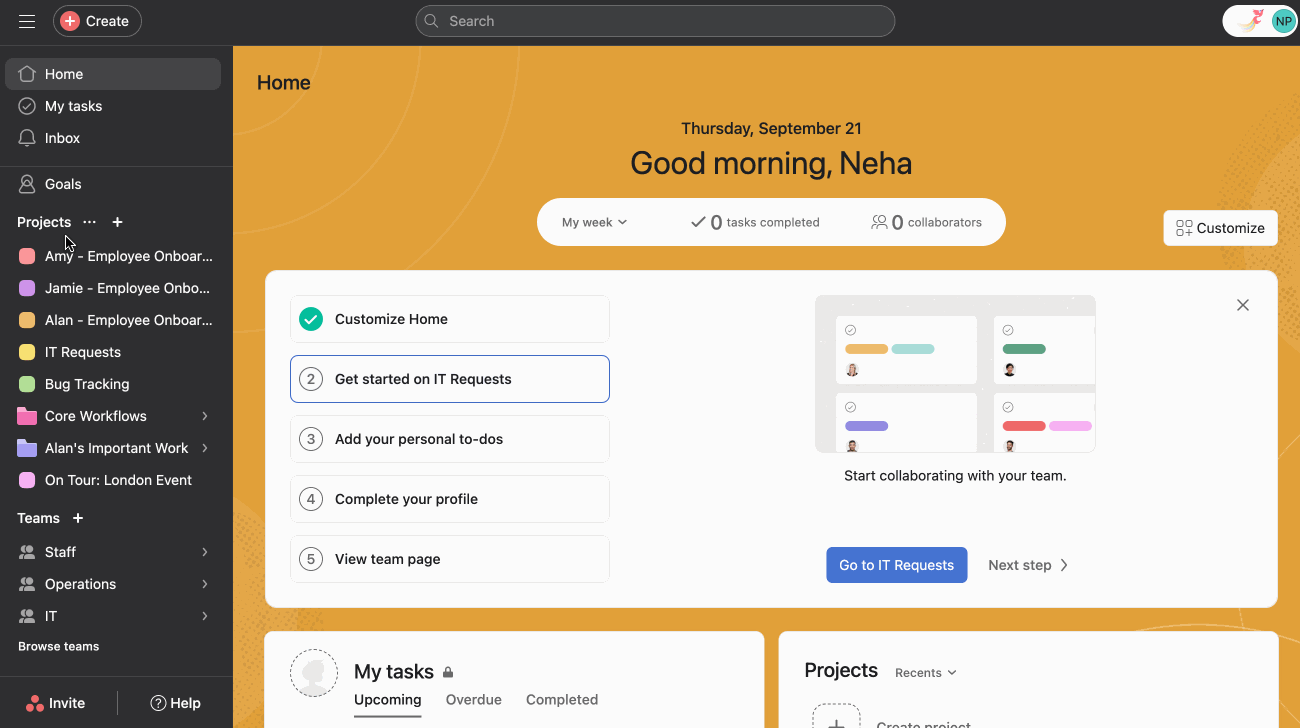Click the plus icon beside Projects
The height and width of the screenshot is (728, 1300).
click(117, 222)
